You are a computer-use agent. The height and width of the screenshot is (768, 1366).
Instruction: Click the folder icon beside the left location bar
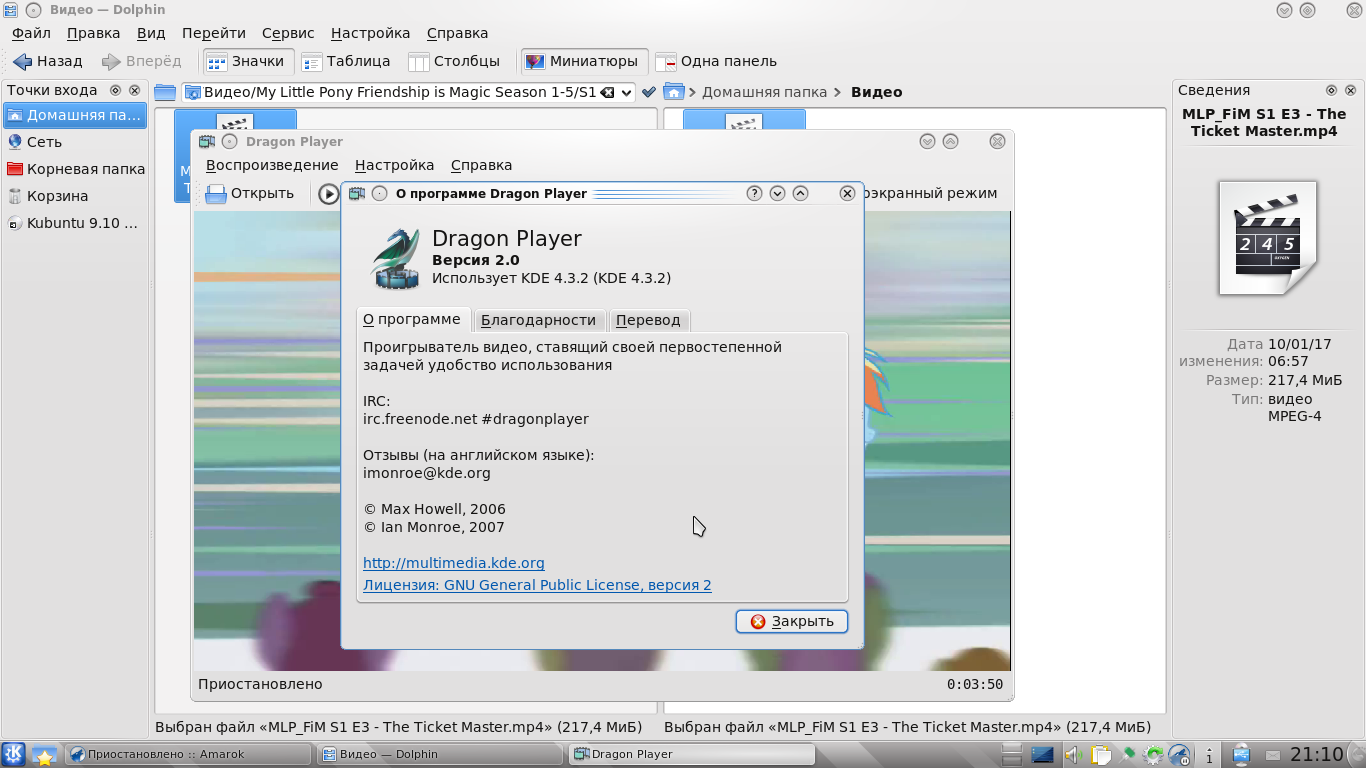tap(165, 92)
